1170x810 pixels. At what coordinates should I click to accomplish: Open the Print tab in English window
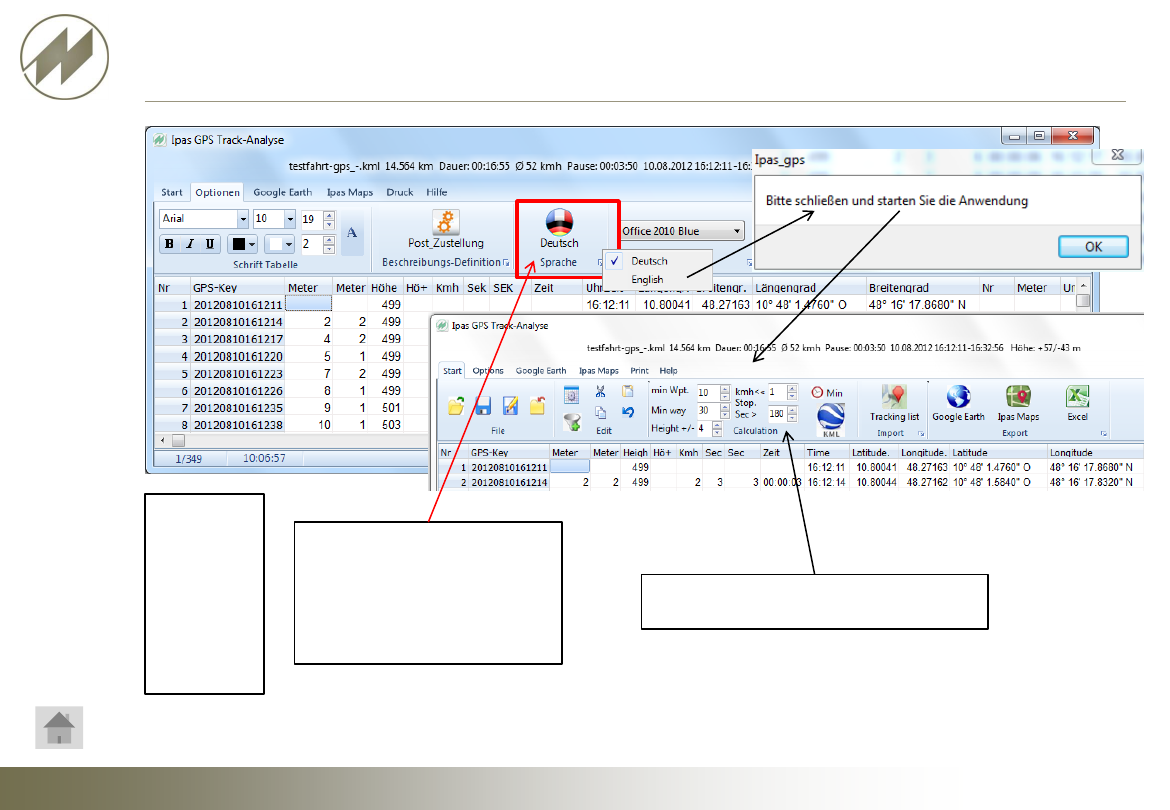click(639, 371)
